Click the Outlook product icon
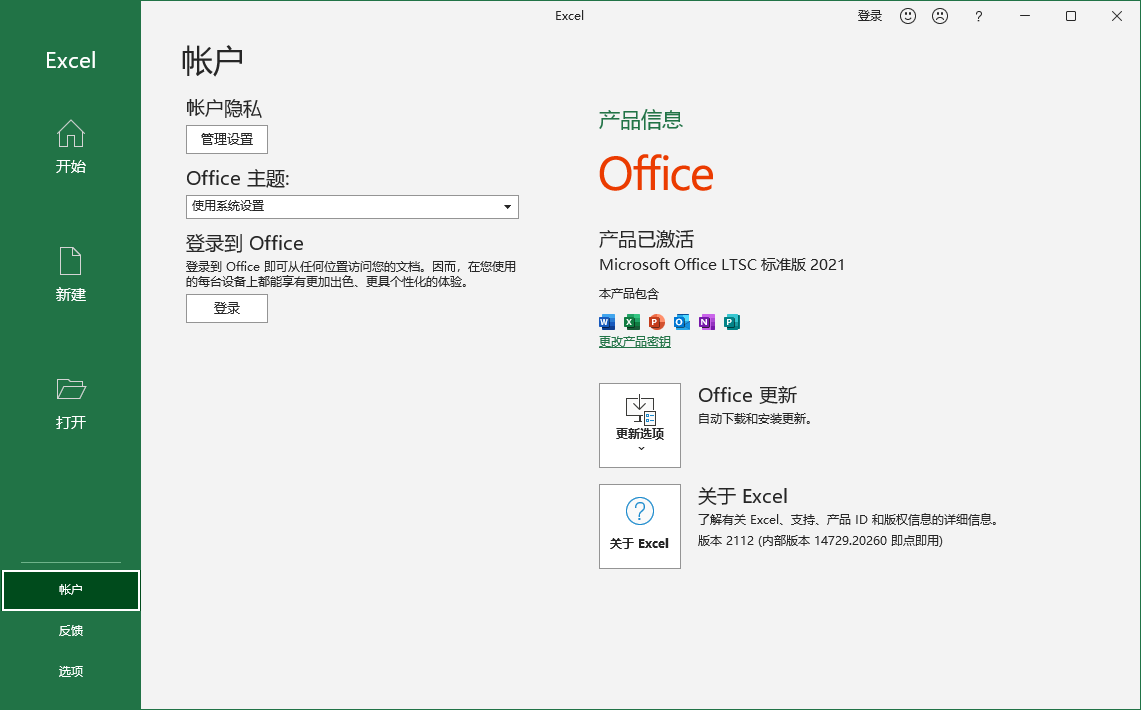Viewport: 1141px width, 710px height. click(682, 322)
